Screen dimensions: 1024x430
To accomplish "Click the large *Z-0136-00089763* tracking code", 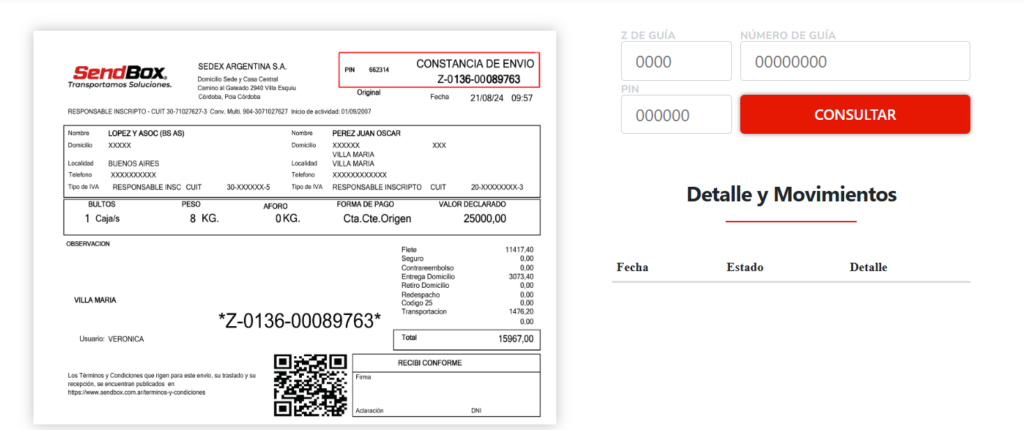I will 299,320.
